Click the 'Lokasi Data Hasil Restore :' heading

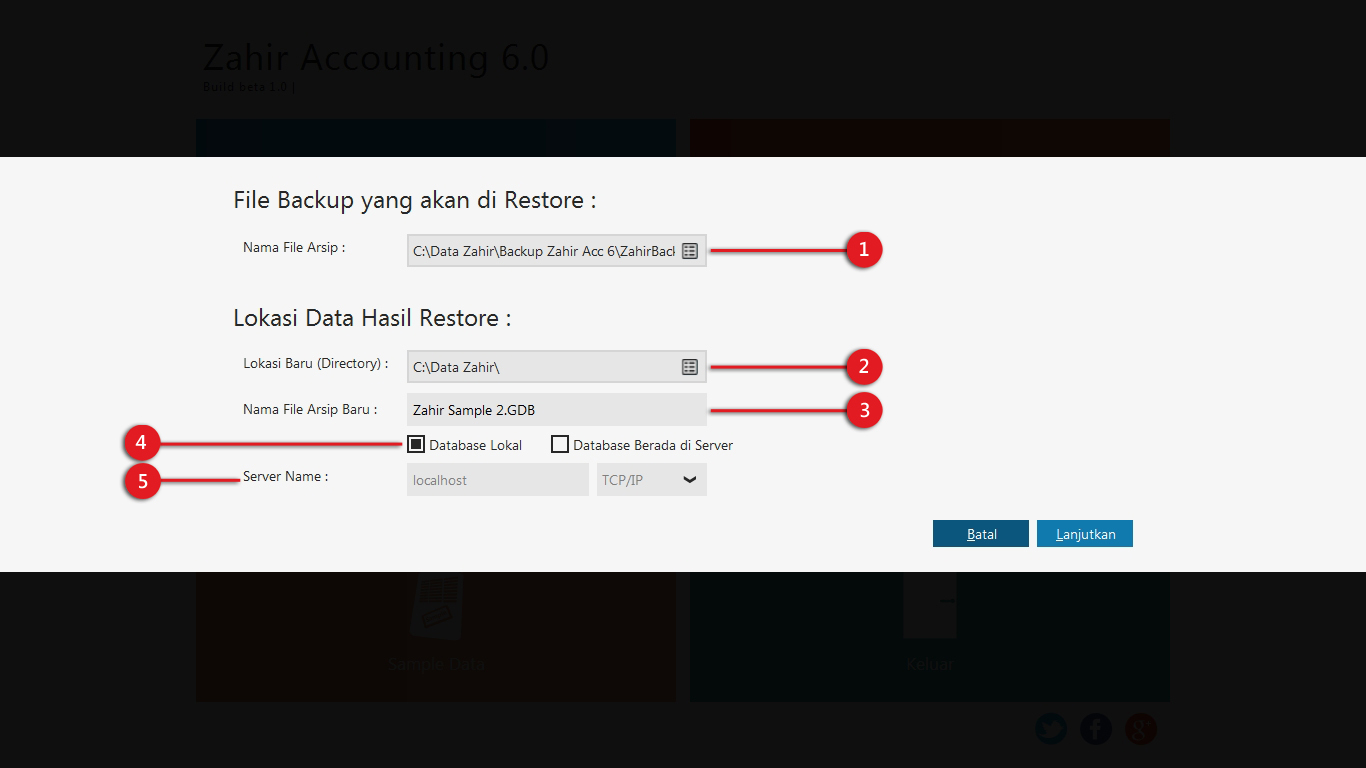(x=372, y=318)
